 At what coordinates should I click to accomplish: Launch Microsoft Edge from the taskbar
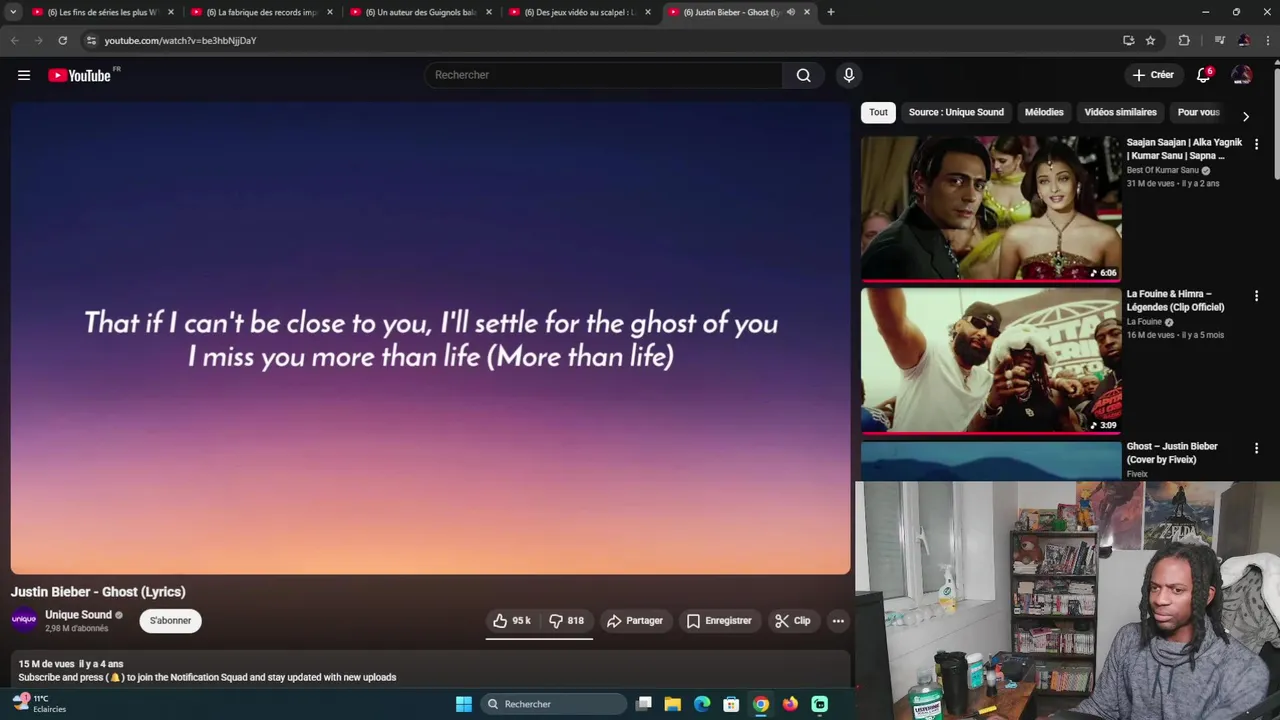click(x=702, y=704)
